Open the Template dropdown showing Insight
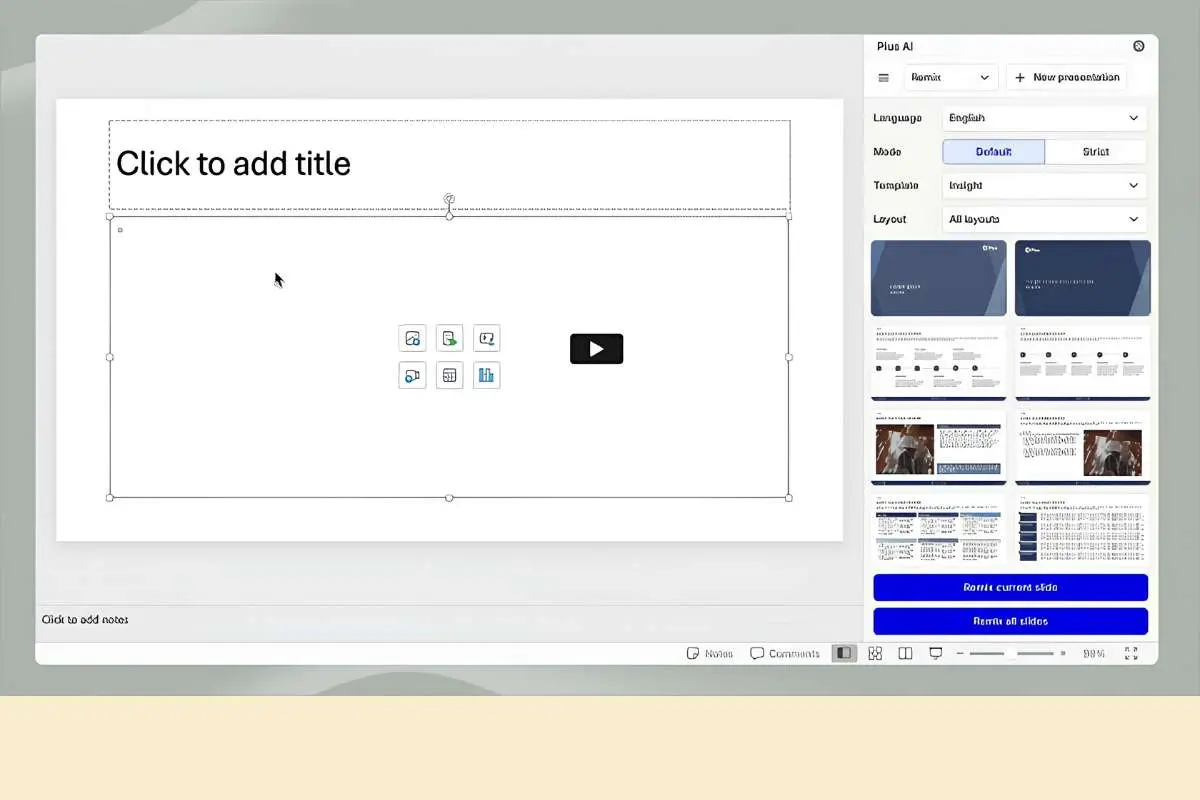1200x800 pixels. [1044, 185]
